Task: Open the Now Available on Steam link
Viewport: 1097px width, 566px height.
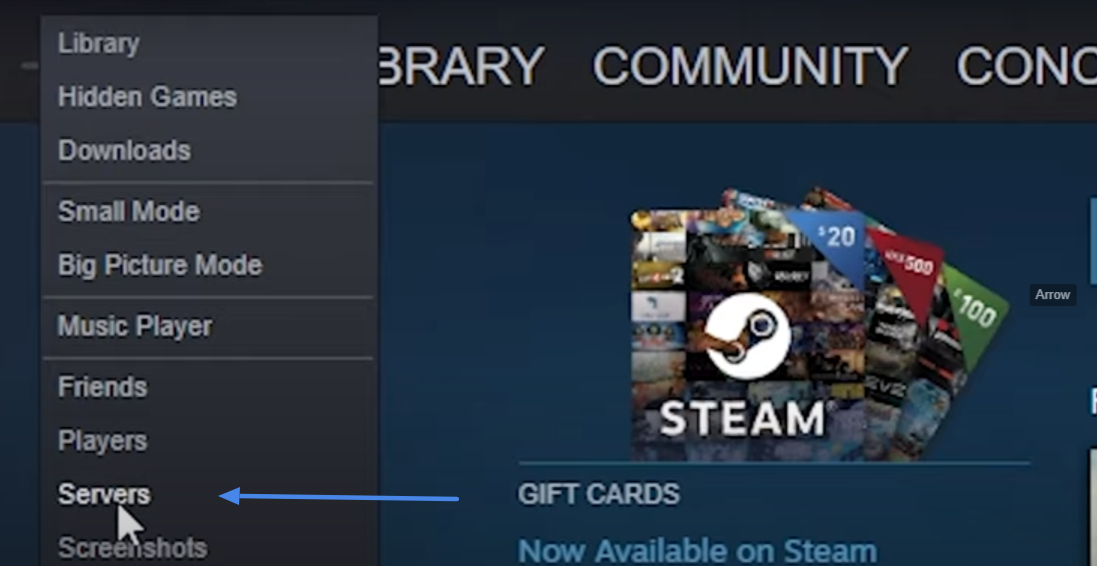Action: pos(698,551)
